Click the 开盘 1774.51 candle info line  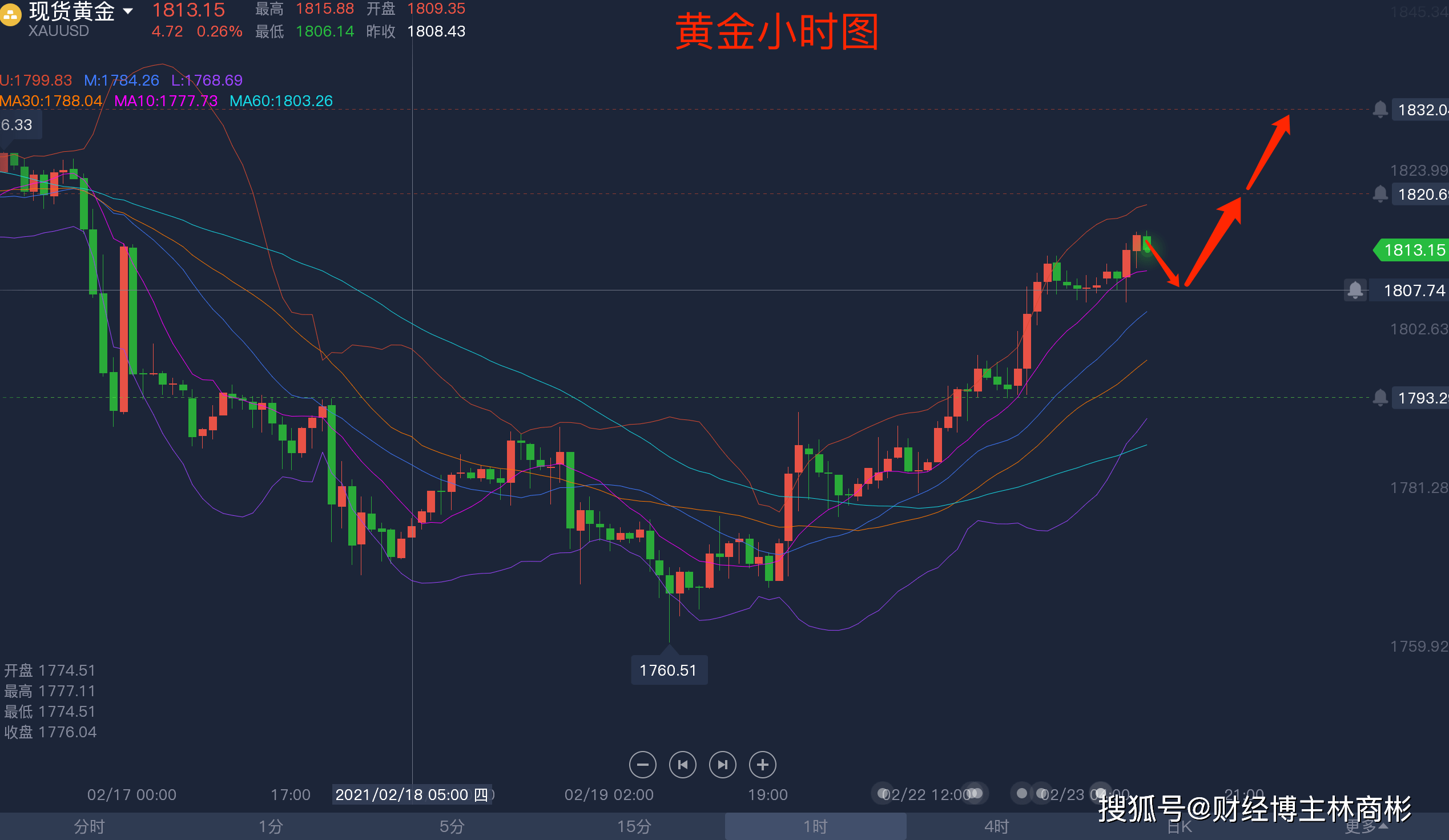click(x=50, y=671)
